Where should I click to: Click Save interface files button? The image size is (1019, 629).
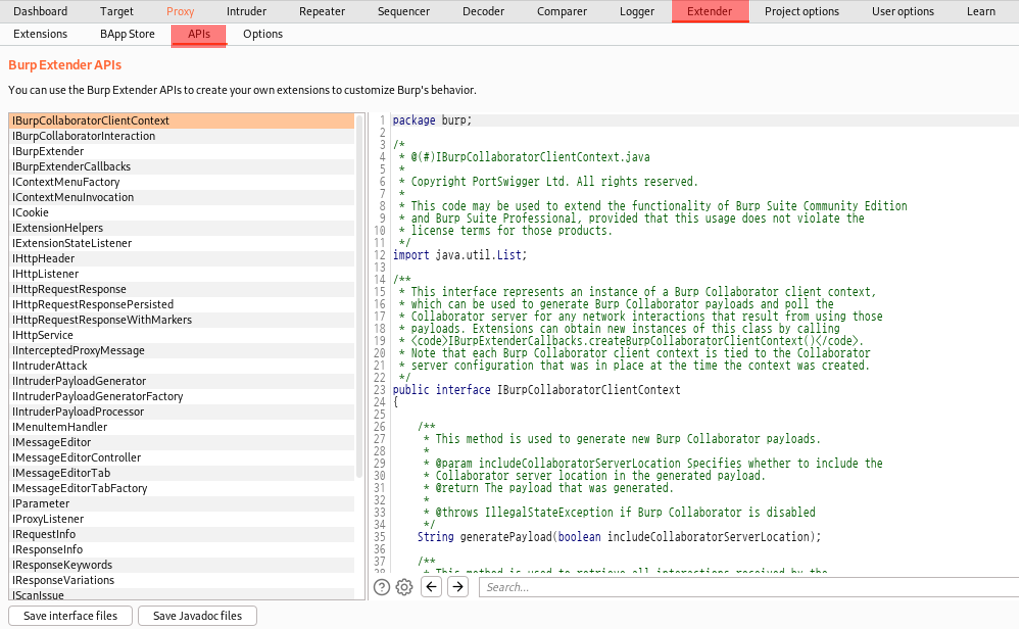coord(70,615)
